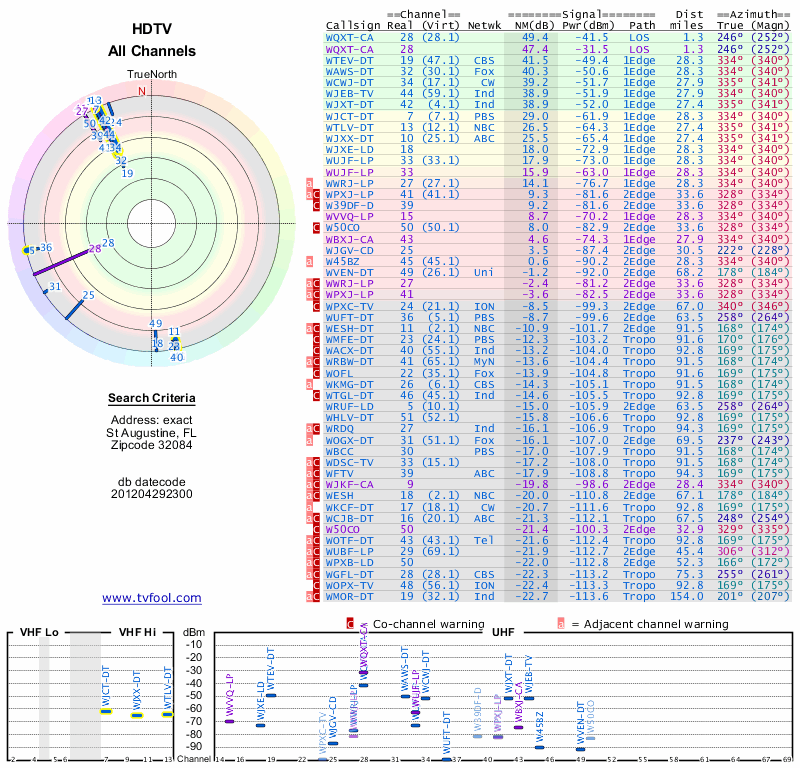
Task: Click the co-channel icon beside WPXC-TV
Action: pos(316,306)
